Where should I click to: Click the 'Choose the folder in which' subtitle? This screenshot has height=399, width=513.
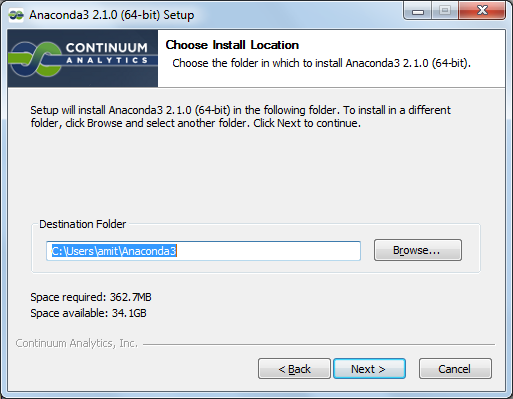pyautogui.click(x=321, y=63)
